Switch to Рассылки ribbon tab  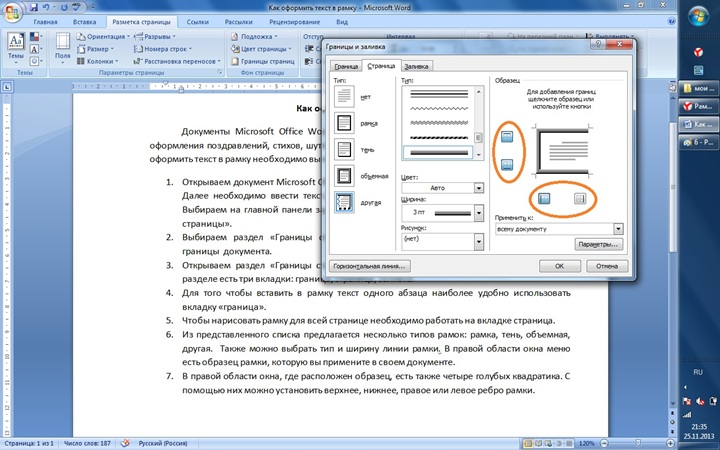(x=238, y=22)
